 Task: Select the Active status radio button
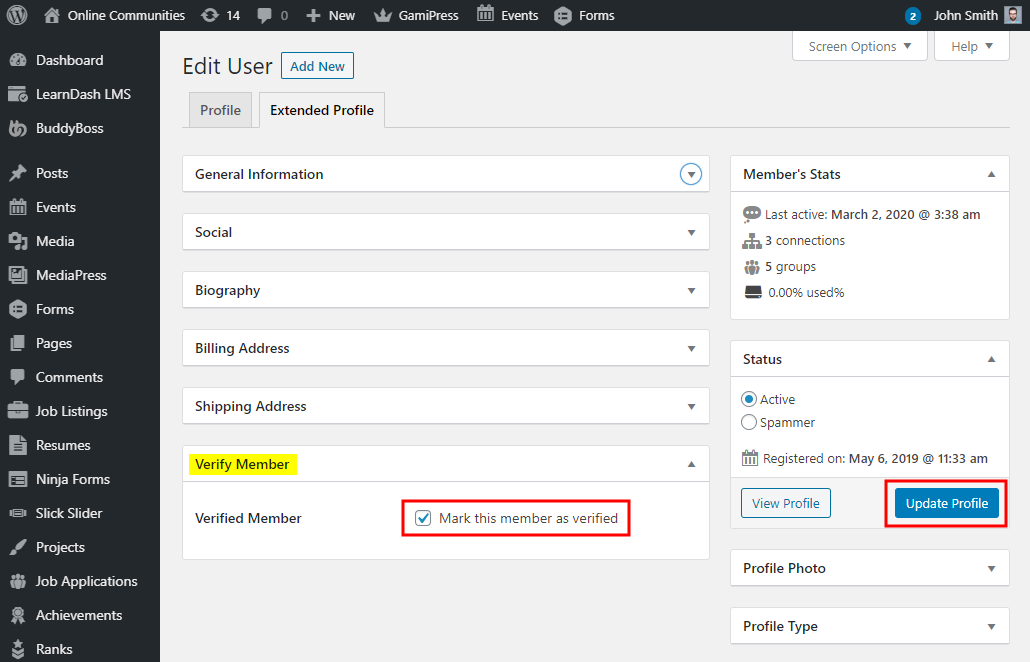click(749, 398)
